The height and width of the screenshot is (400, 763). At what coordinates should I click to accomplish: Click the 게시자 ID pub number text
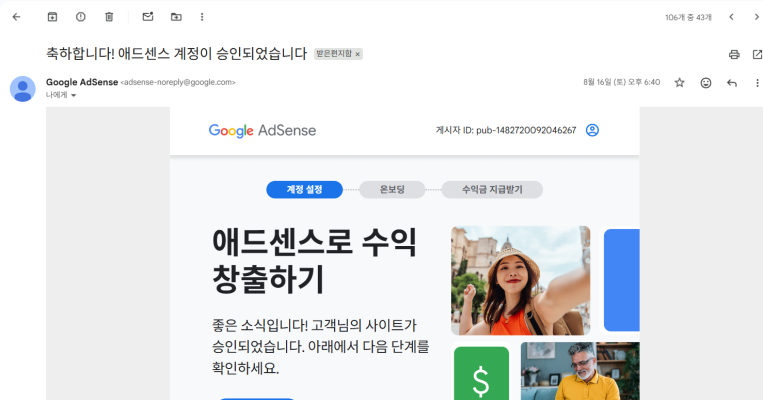[x=506, y=130]
